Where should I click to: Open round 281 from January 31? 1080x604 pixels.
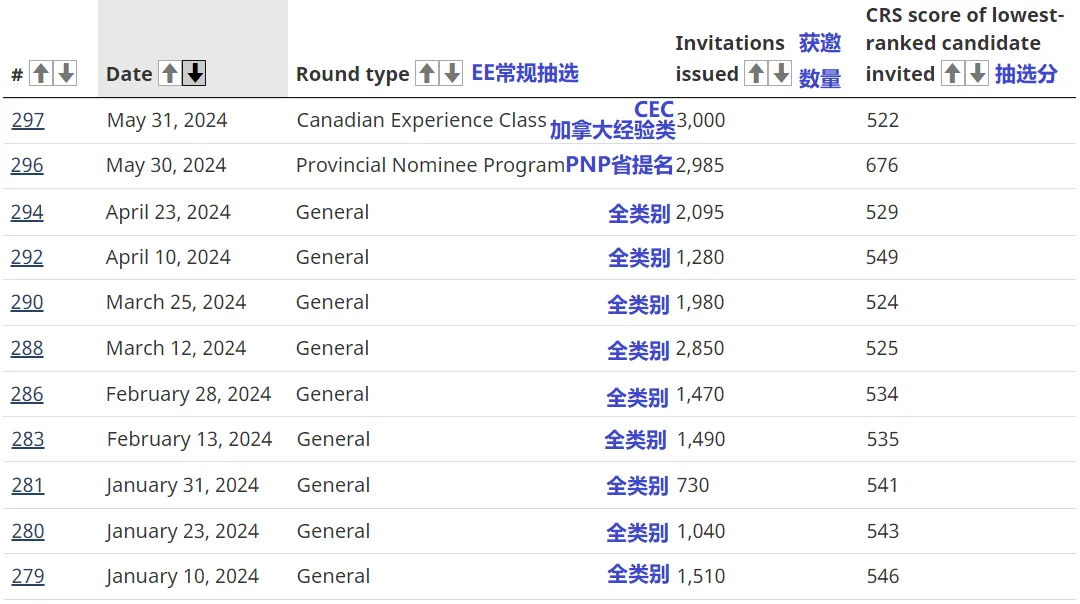(27, 485)
